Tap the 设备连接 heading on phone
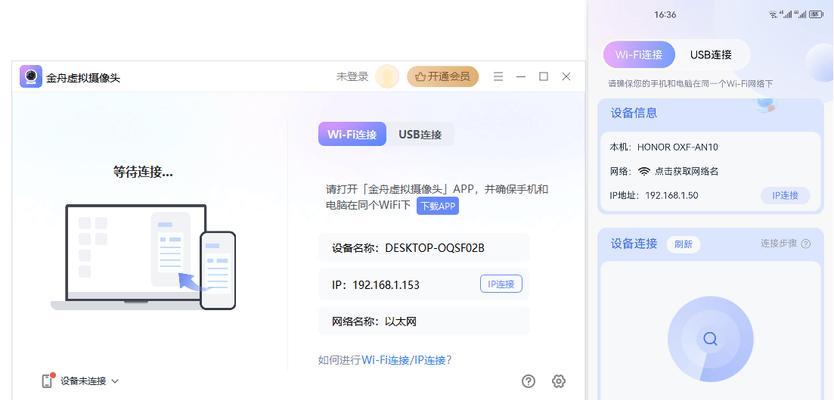 [x=633, y=244]
